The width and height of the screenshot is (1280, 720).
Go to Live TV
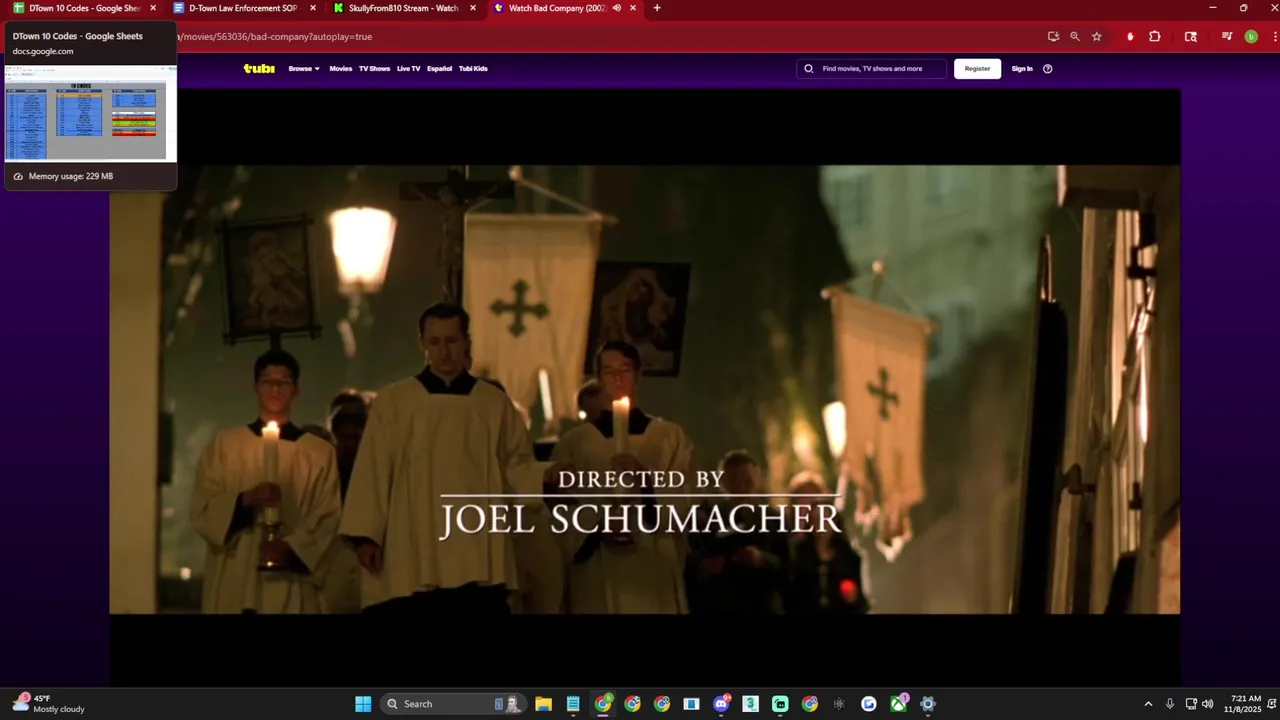(x=408, y=69)
